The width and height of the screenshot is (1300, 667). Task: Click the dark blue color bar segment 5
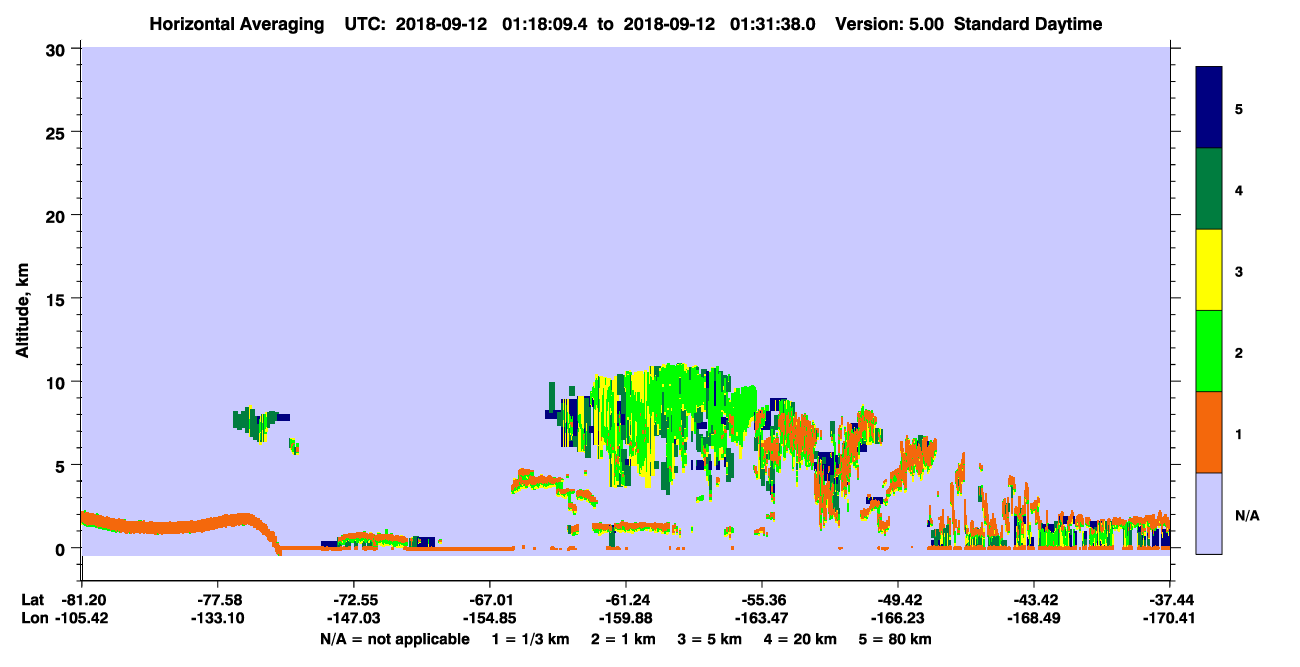pyautogui.click(x=1209, y=108)
